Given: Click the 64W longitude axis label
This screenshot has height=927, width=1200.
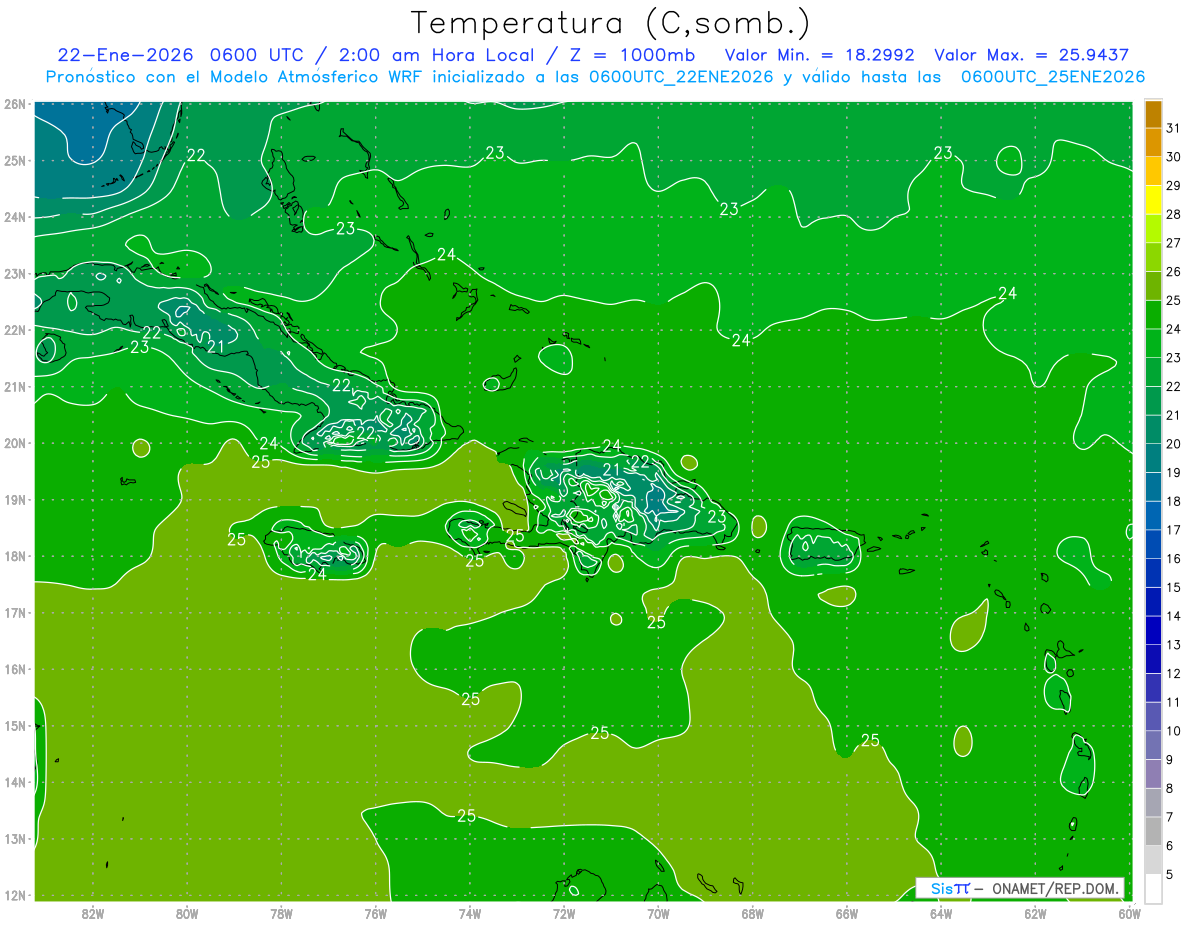Looking at the screenshot, I should point(941,913).
